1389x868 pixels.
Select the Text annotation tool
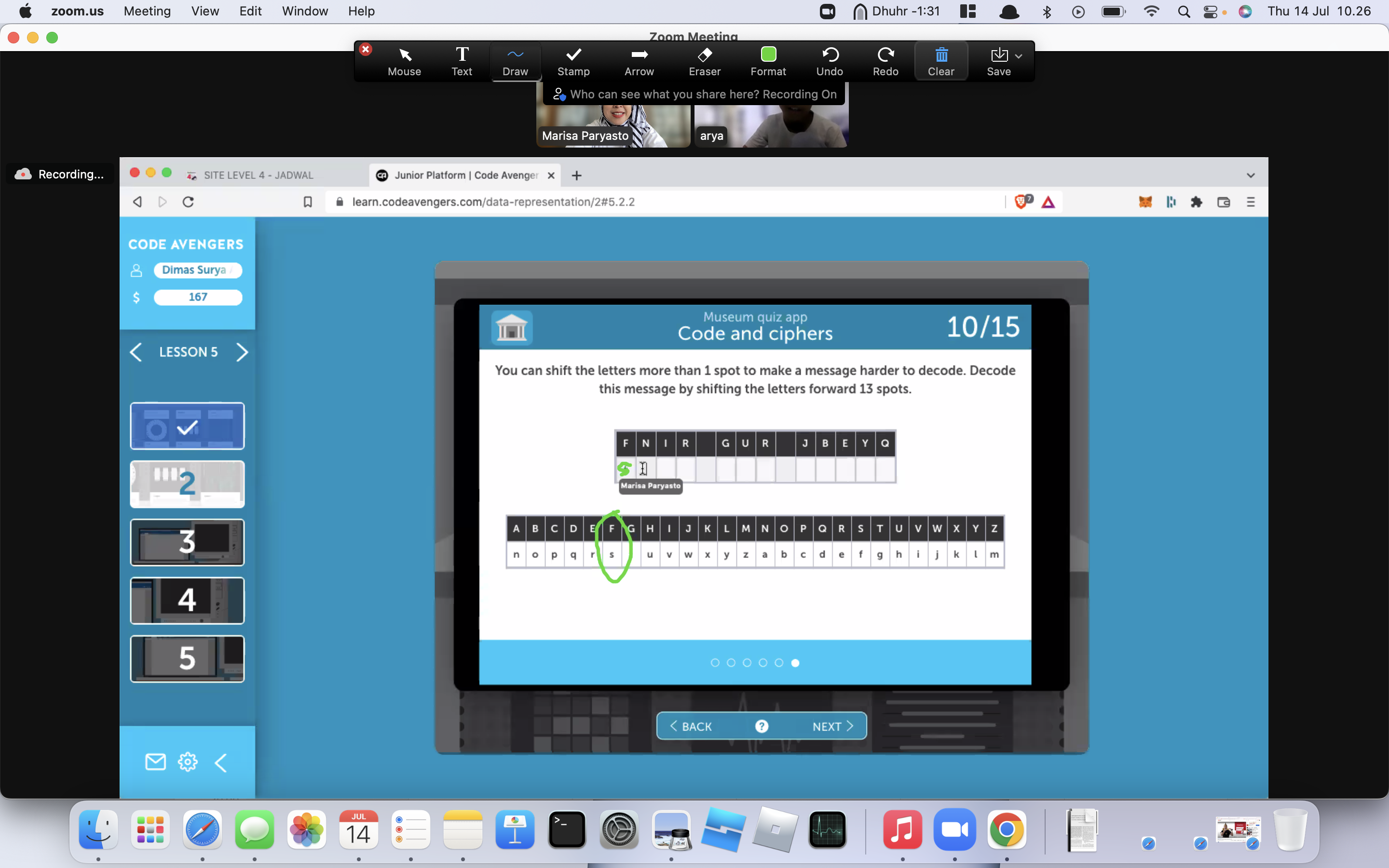(462, 62)
